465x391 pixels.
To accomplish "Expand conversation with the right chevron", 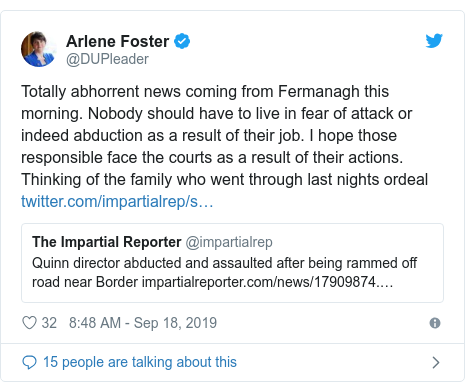I will [435, 362].
